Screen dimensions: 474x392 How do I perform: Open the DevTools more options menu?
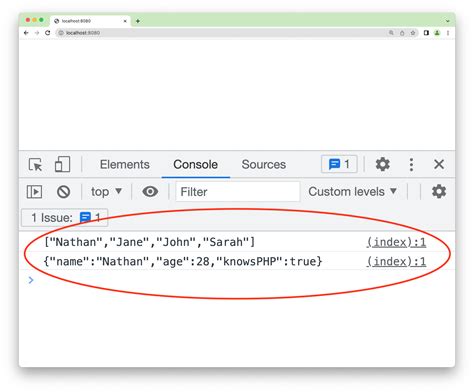pos(411,165)
